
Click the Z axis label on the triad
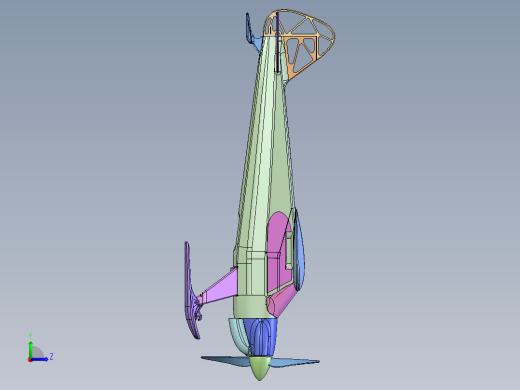coord(51,357)
